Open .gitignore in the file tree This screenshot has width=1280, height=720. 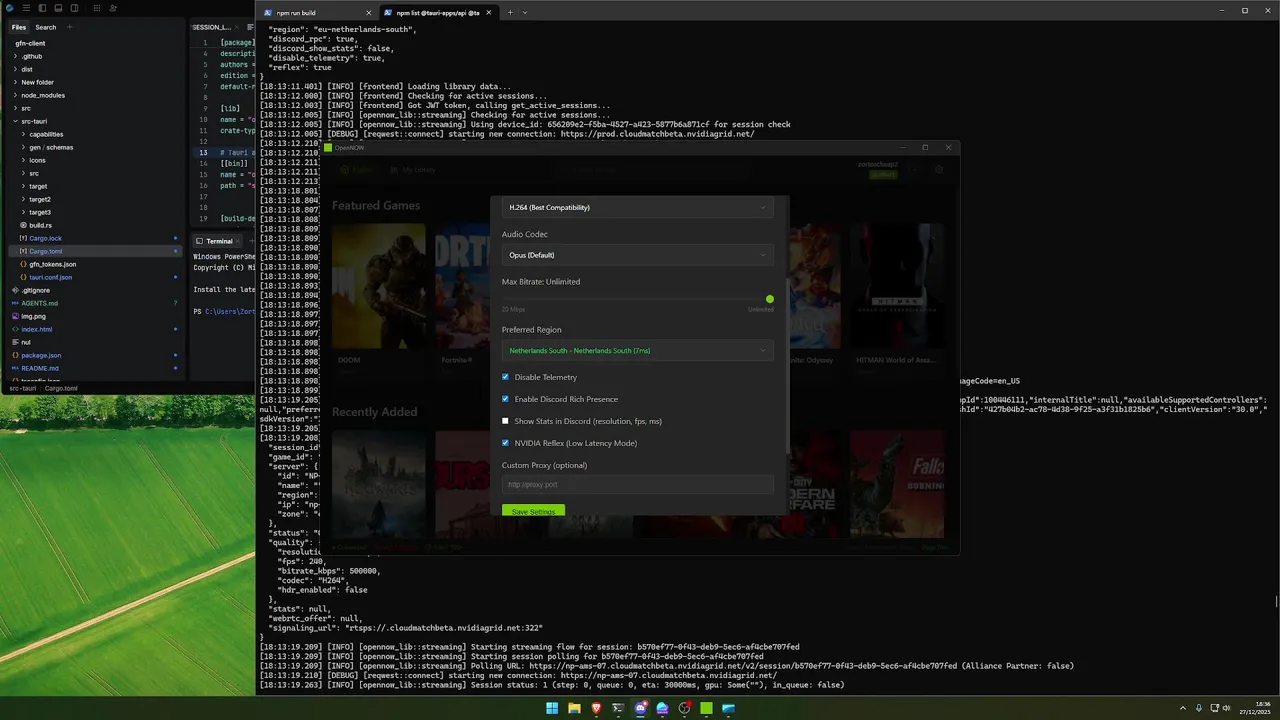click(96, 290)
